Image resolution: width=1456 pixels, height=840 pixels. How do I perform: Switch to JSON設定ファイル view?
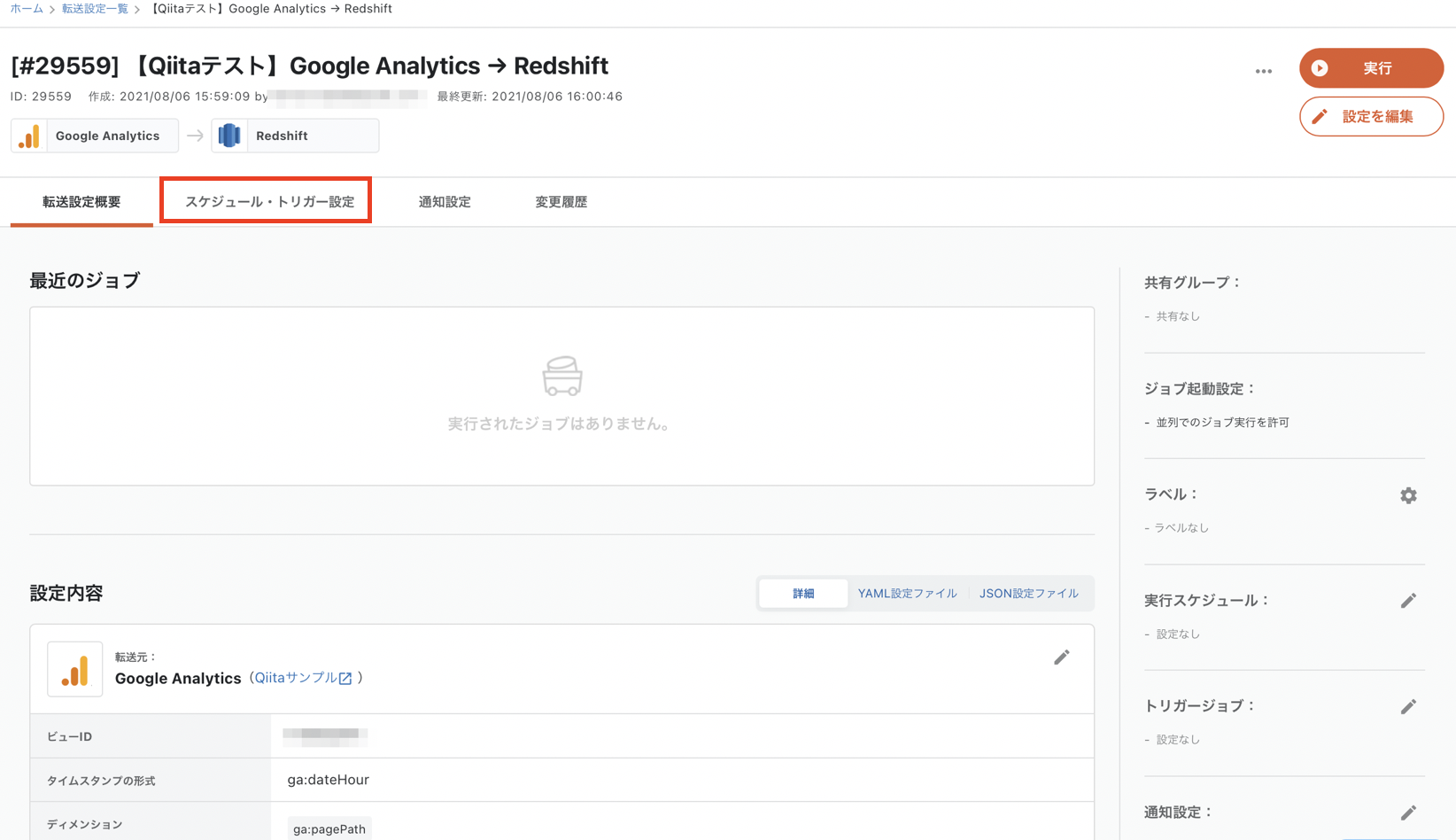click(1028, 594)
